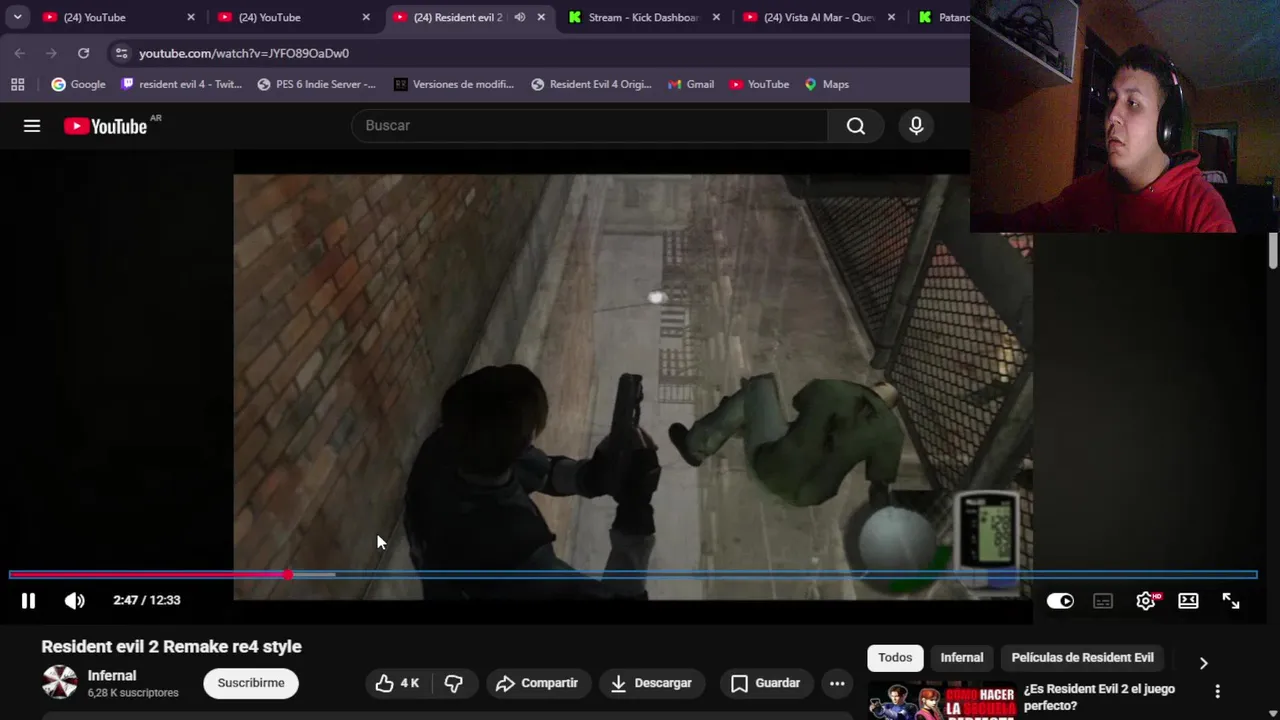
Task: Like the video (4 K)
Action: (398, 683)
